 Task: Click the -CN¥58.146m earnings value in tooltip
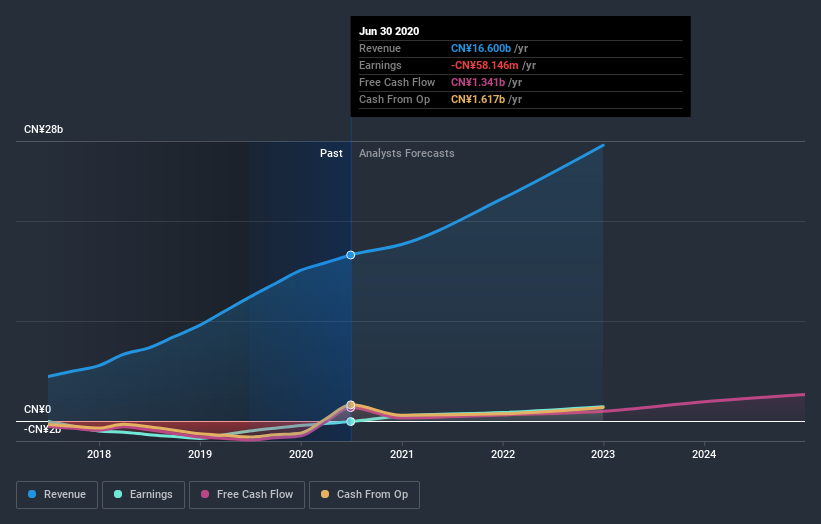coord(485,65)
